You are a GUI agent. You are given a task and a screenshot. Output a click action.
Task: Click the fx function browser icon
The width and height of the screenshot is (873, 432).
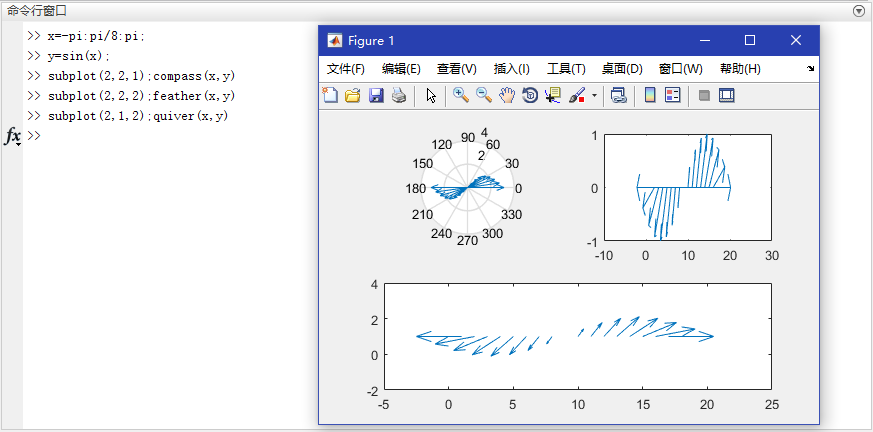tap(13, 136)
